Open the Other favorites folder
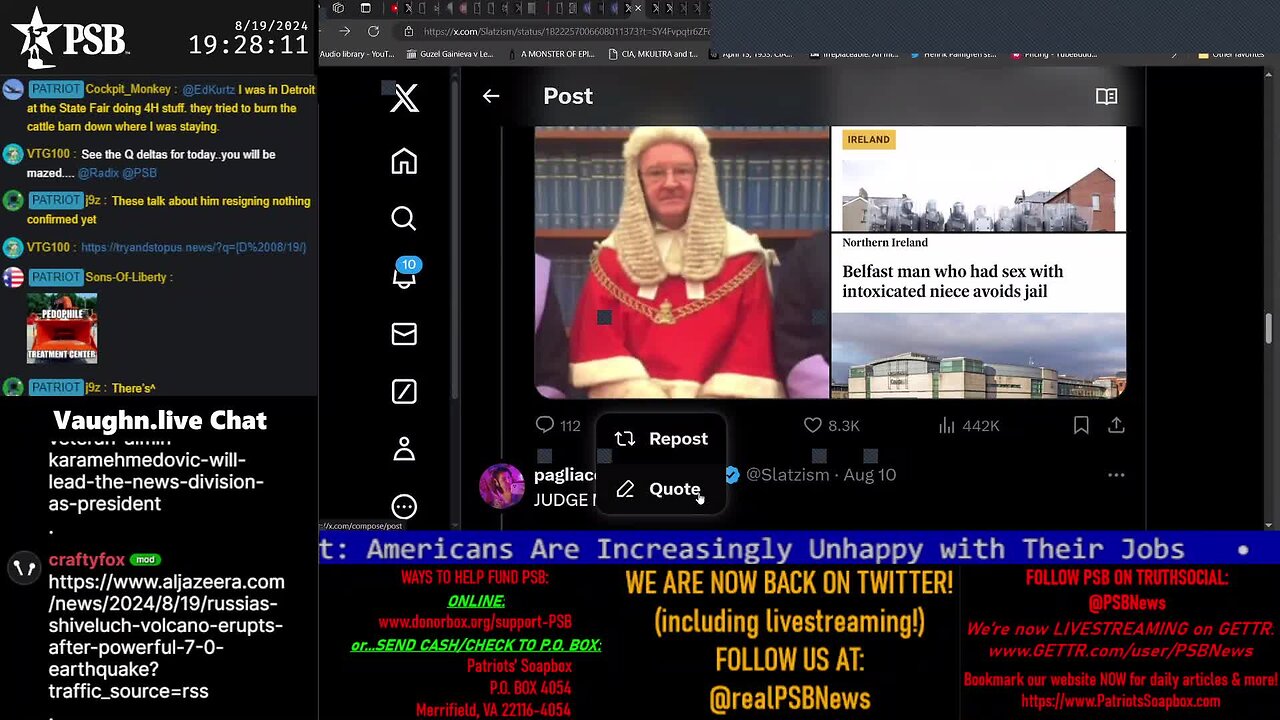The image size is (1280, 720). [1231, 54]
